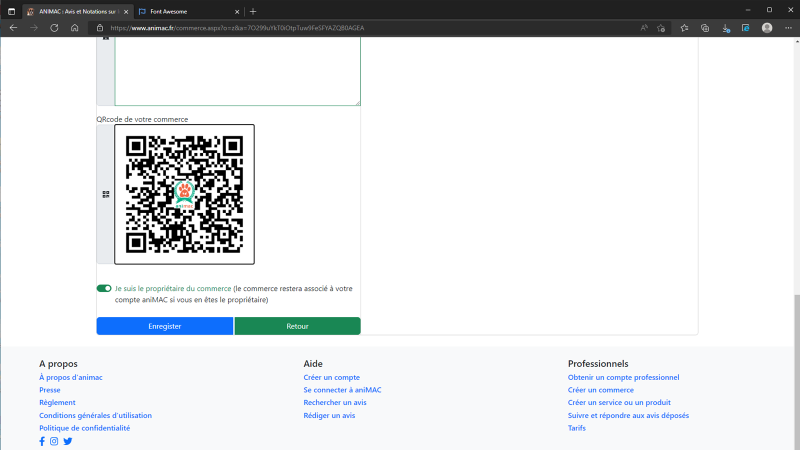
Task: Add page to favorites star icon
Action: [x=661, y=28]
